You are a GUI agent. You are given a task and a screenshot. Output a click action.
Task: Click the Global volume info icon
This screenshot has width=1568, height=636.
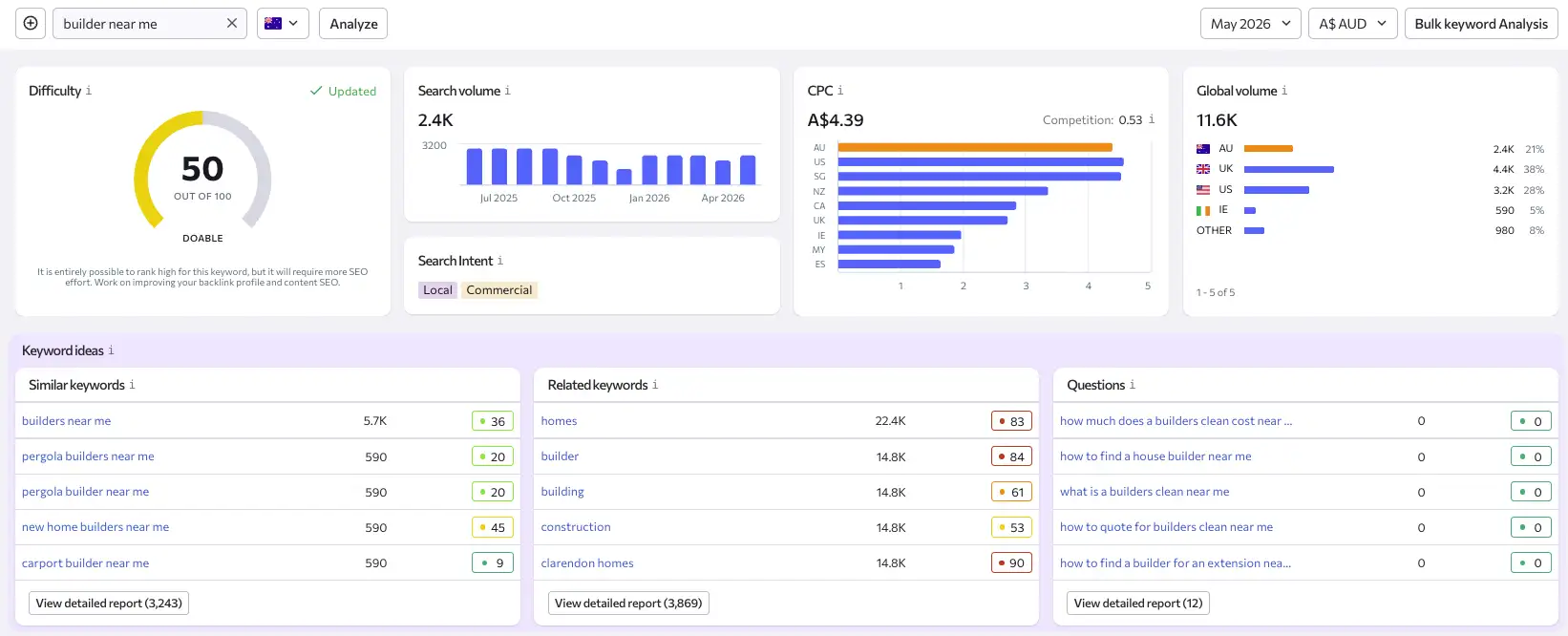click(x=1284, y=91)
